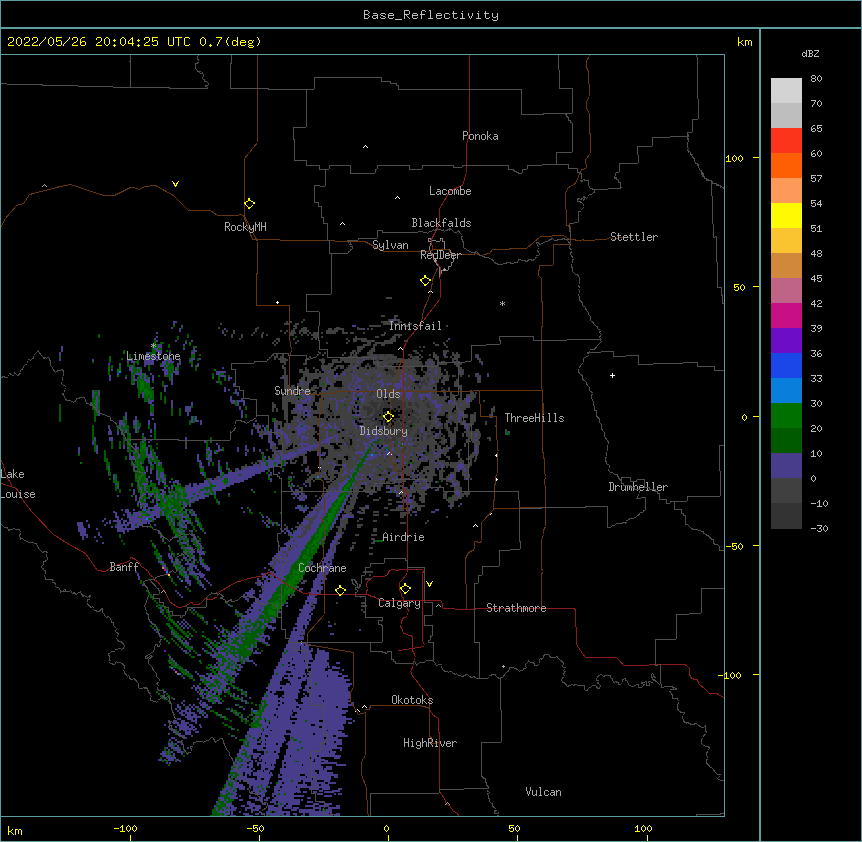Click the Lake Louise label at left edge

tap(18, 484)
